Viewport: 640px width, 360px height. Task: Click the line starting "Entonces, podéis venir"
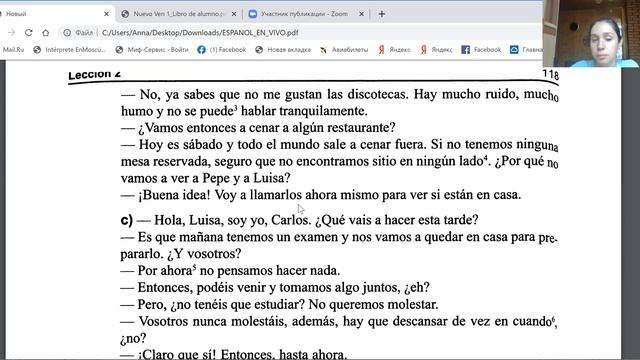275,287
